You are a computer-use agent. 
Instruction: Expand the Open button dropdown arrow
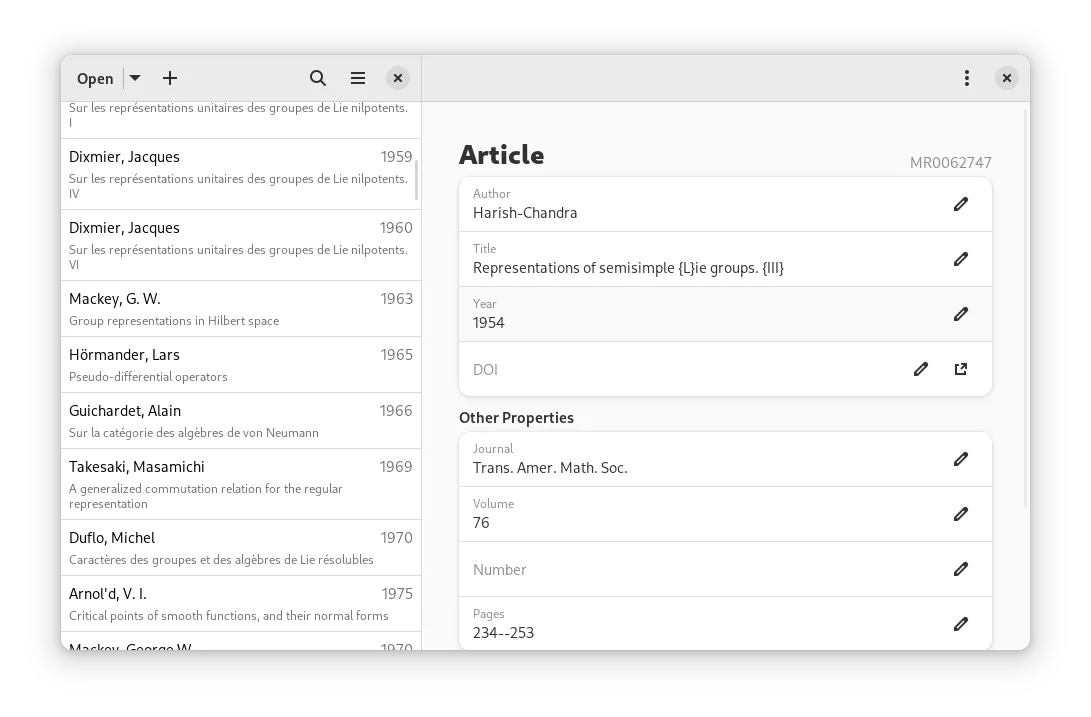click(x=135, y=78)
